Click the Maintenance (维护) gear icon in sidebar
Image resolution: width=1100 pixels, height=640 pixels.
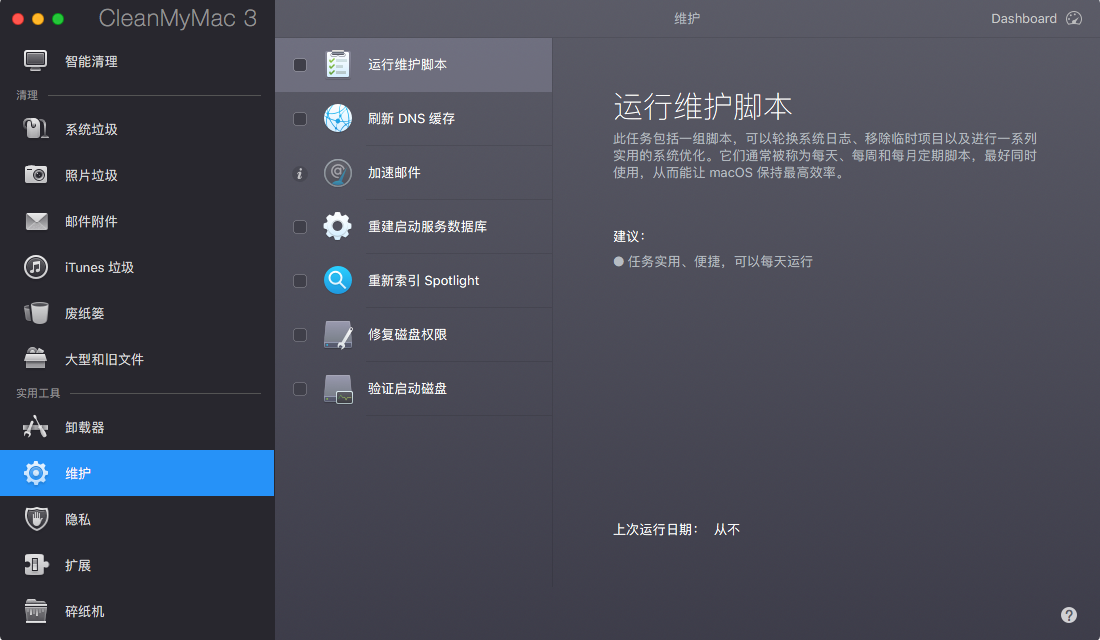pos(36,473)
